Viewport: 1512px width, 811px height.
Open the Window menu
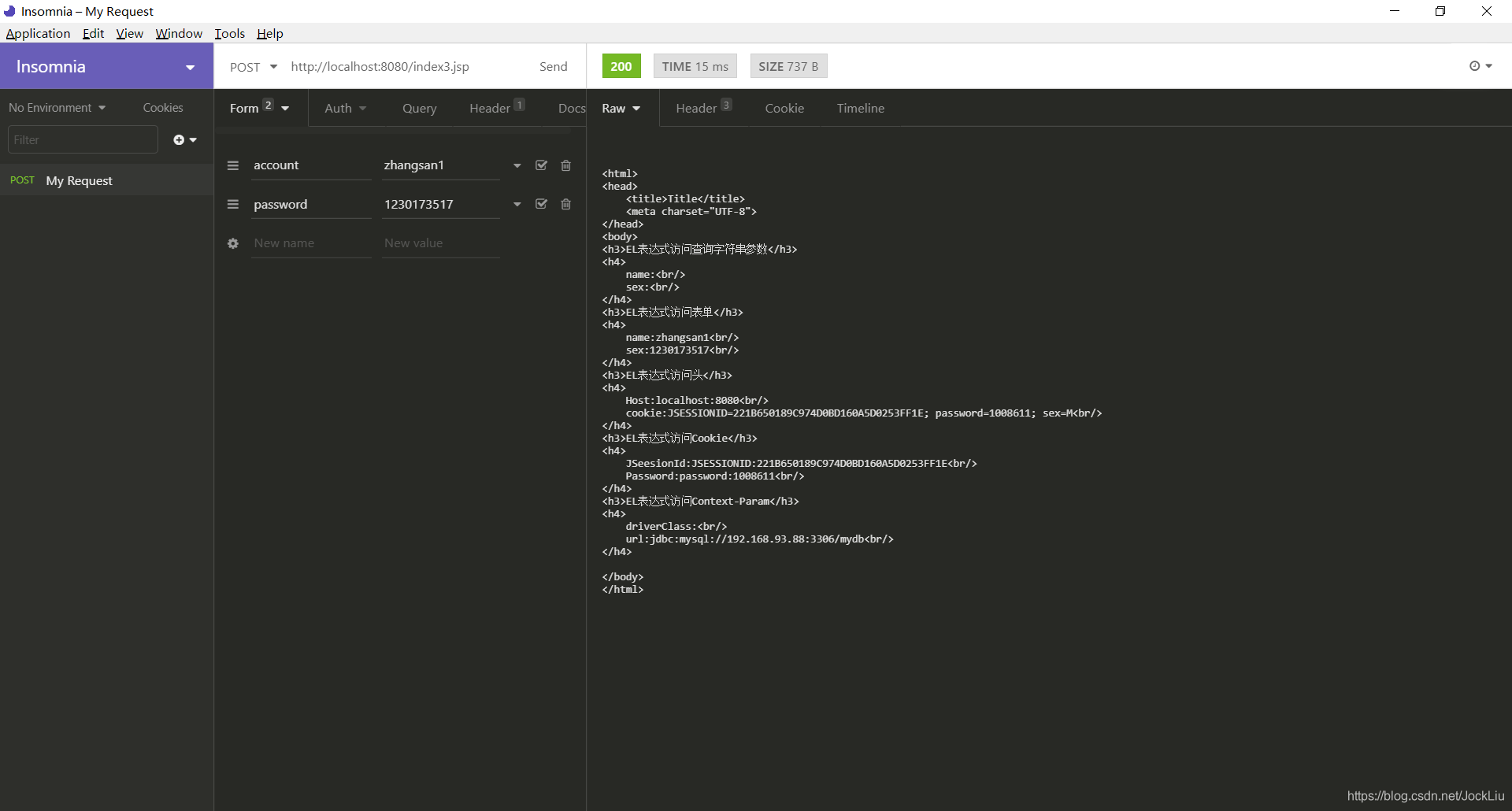pyautogui.click(x=179, y=33)
